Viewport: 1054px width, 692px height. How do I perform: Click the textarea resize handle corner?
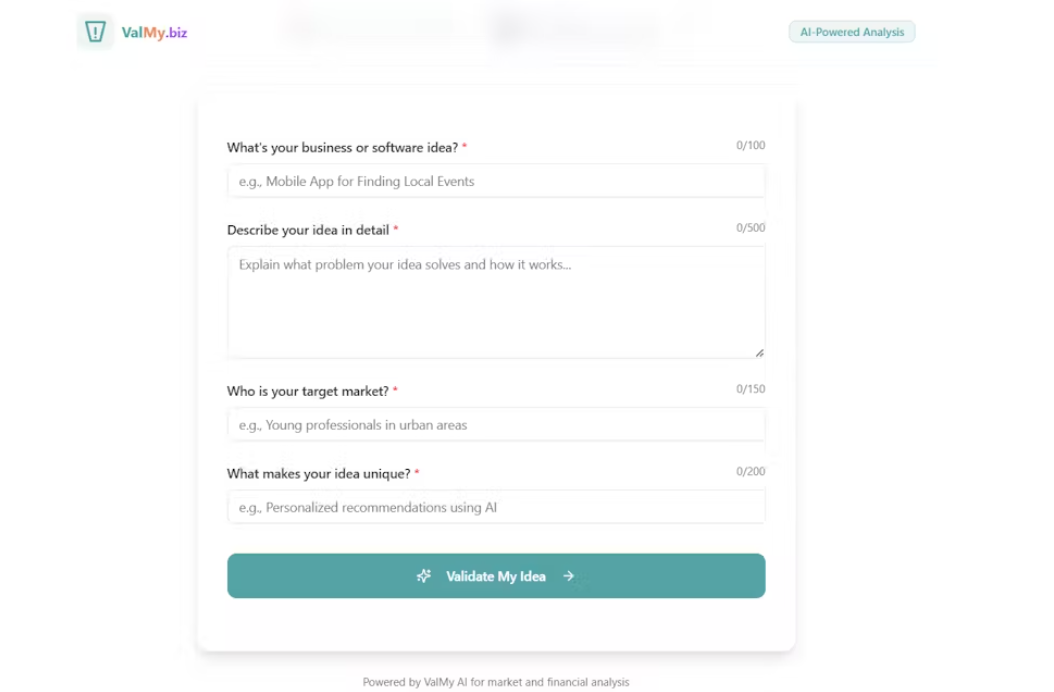[759, 352]
